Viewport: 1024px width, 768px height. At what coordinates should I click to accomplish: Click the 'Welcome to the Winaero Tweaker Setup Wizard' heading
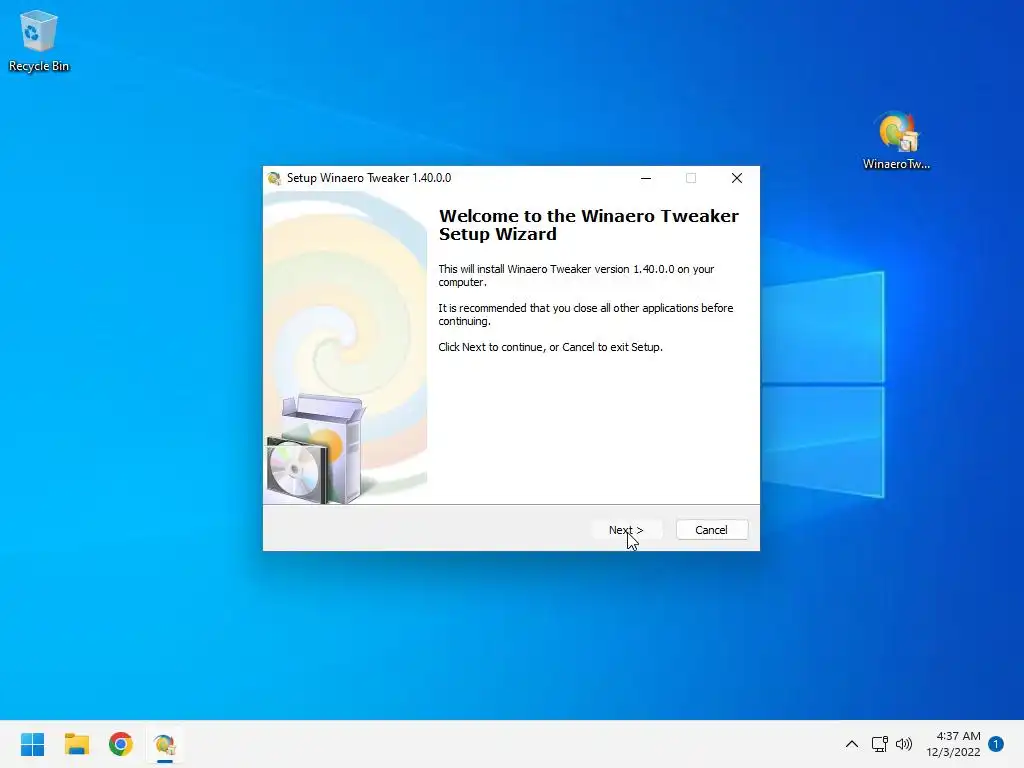(588, 225)
